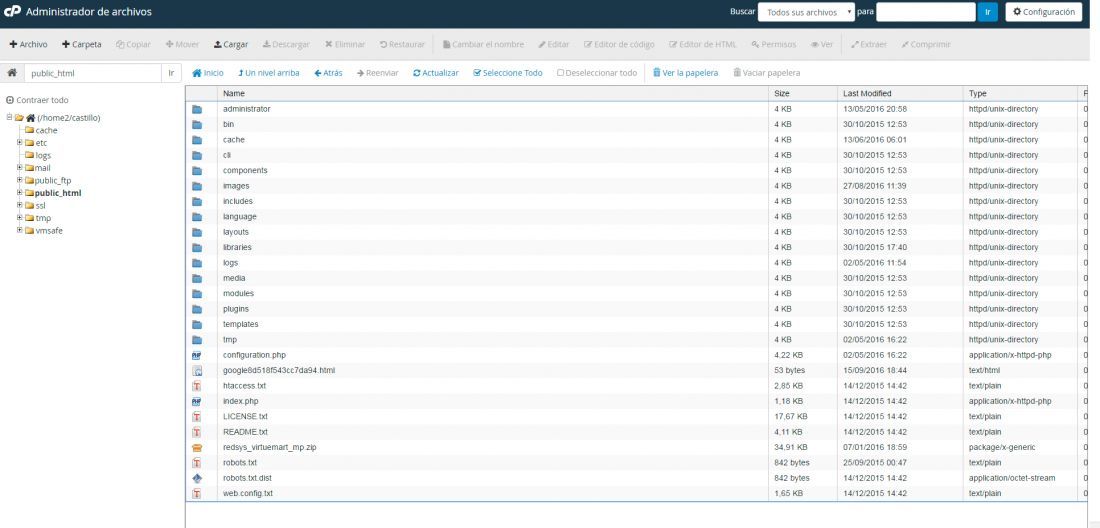1100x528 pixels.
Task: Click the icon for robots.txt.dist
Action: click(x=197, y=478)
